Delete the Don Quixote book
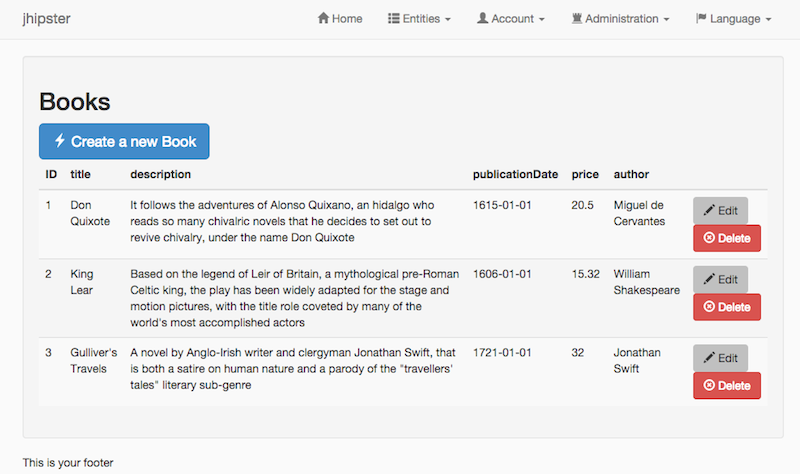 tap(727, 238)
